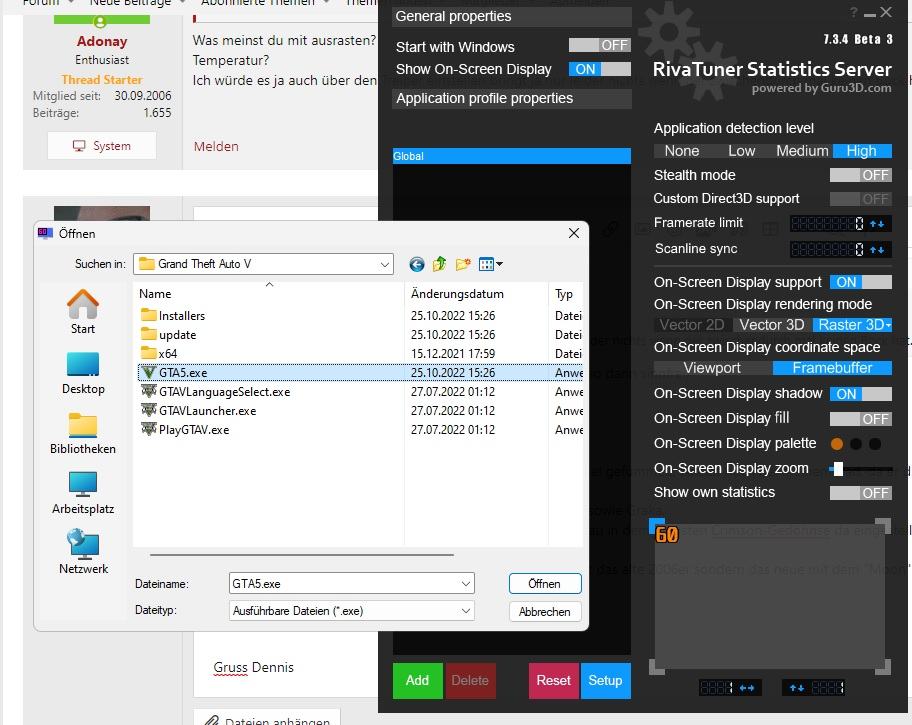Select the Global profile in RivaTuner list

point(512,156)
